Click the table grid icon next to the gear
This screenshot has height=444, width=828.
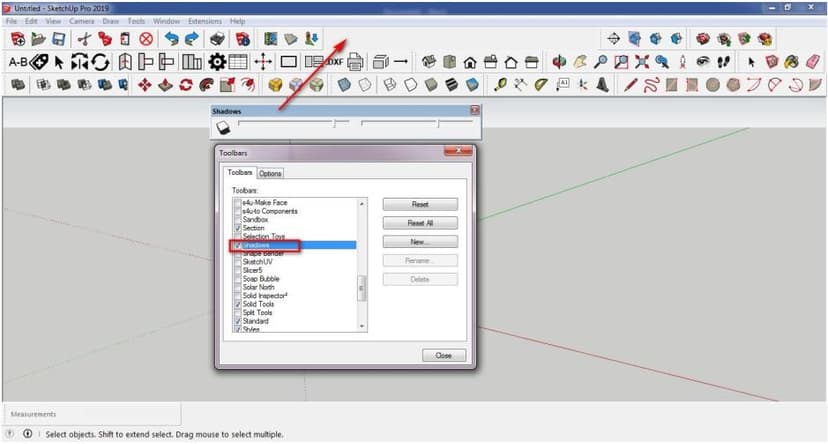click(x=238, y=62)
